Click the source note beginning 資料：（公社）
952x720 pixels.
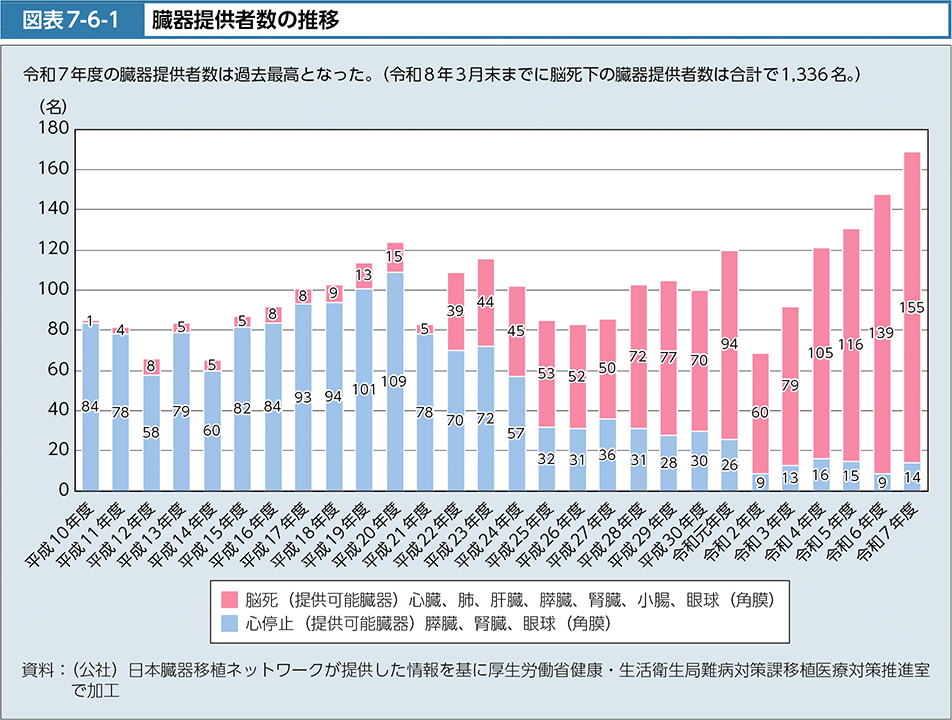click(475, 680)
